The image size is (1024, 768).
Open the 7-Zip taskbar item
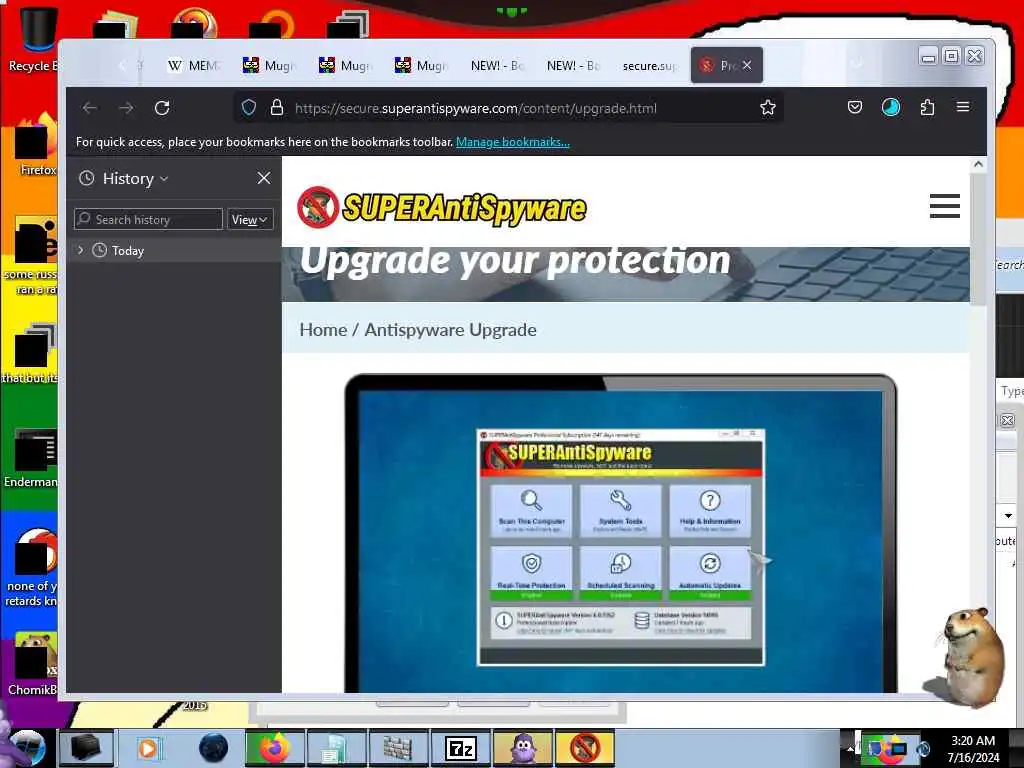(x=460, y=748)
